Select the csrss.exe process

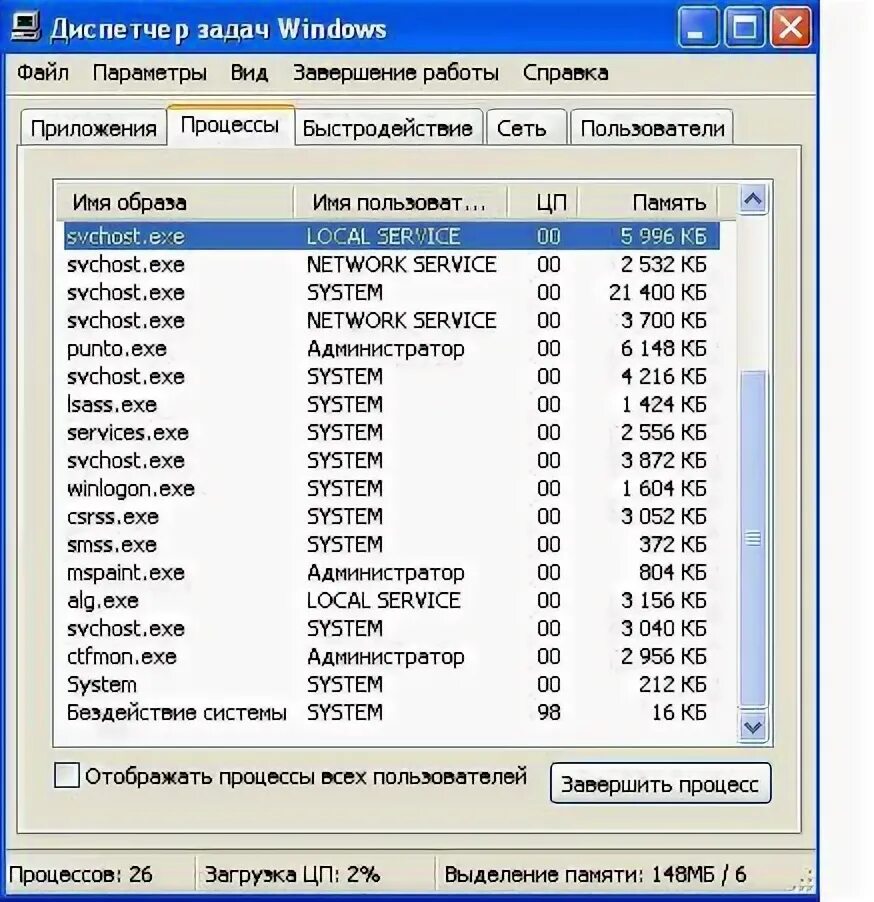pyautogui.click(x=391, y=517)
